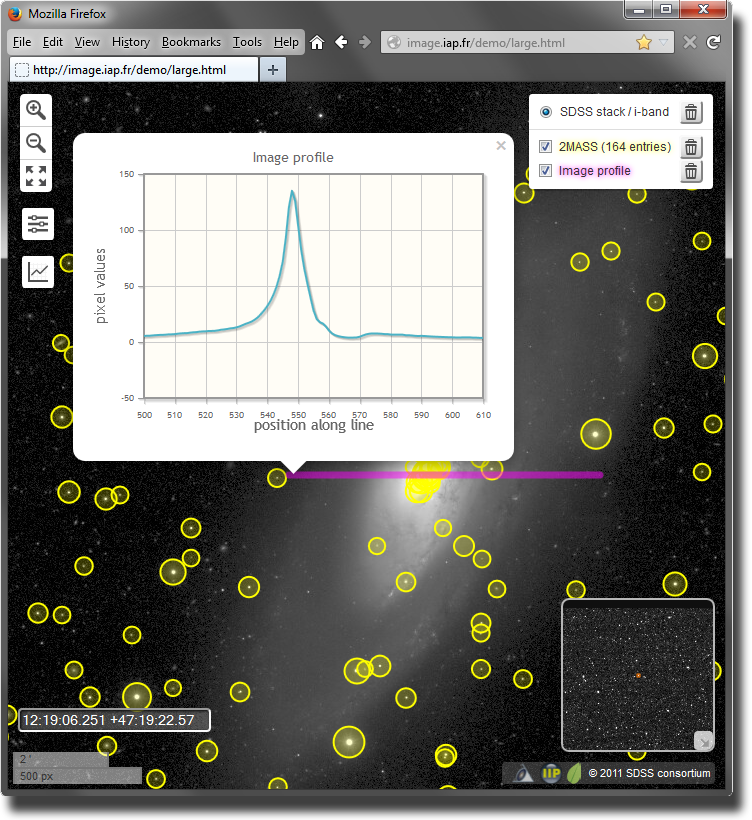Screen dimensions: 752x820
Task: Open the bookmark dropdown arrow in URL bar
Action: [x=663, y=42]
